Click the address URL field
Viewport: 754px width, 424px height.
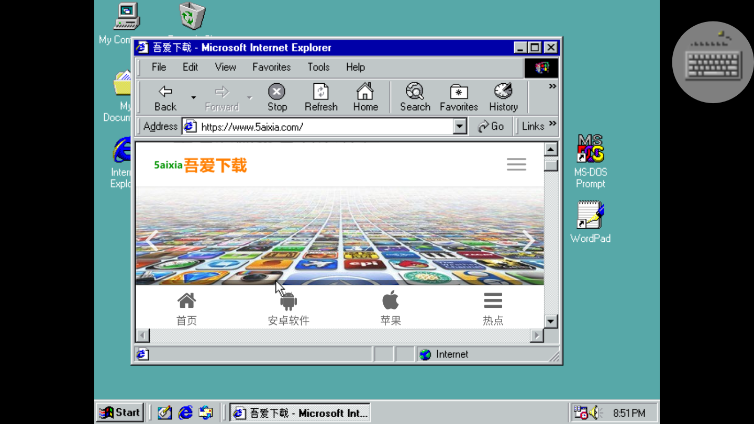(326, 126)
